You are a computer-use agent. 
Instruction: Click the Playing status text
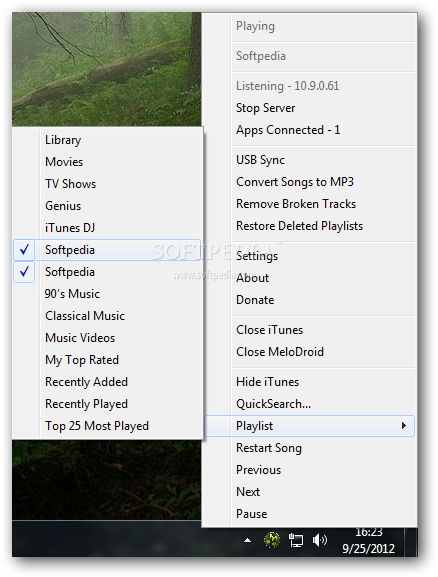(255, 26)
